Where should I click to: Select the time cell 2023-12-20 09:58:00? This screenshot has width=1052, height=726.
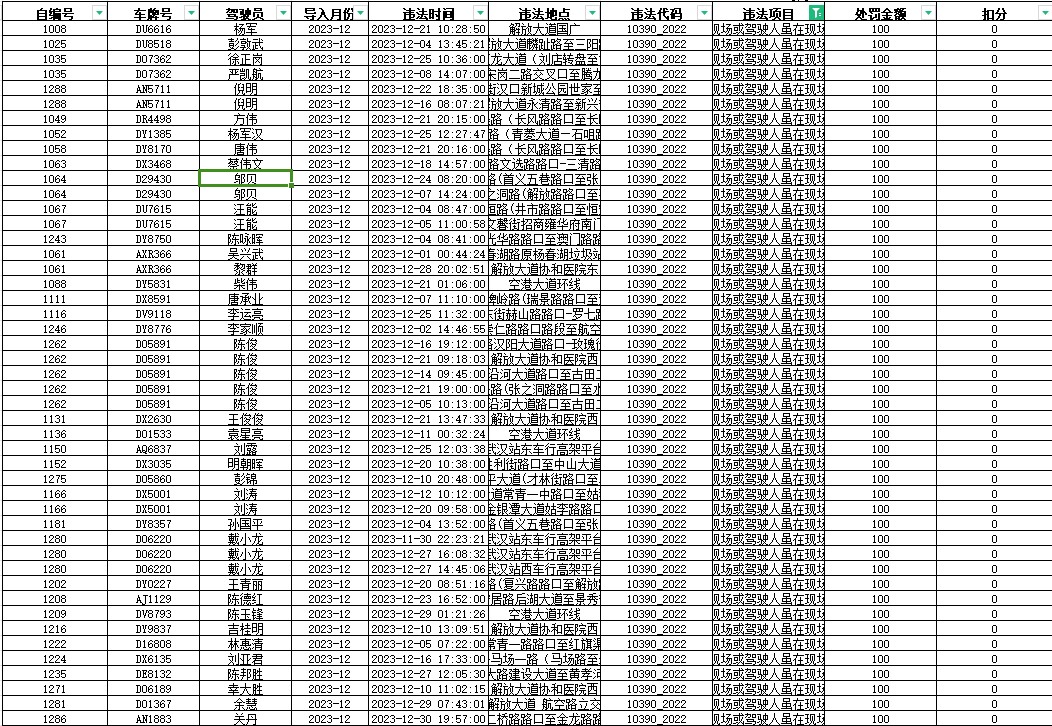(428, 509)
